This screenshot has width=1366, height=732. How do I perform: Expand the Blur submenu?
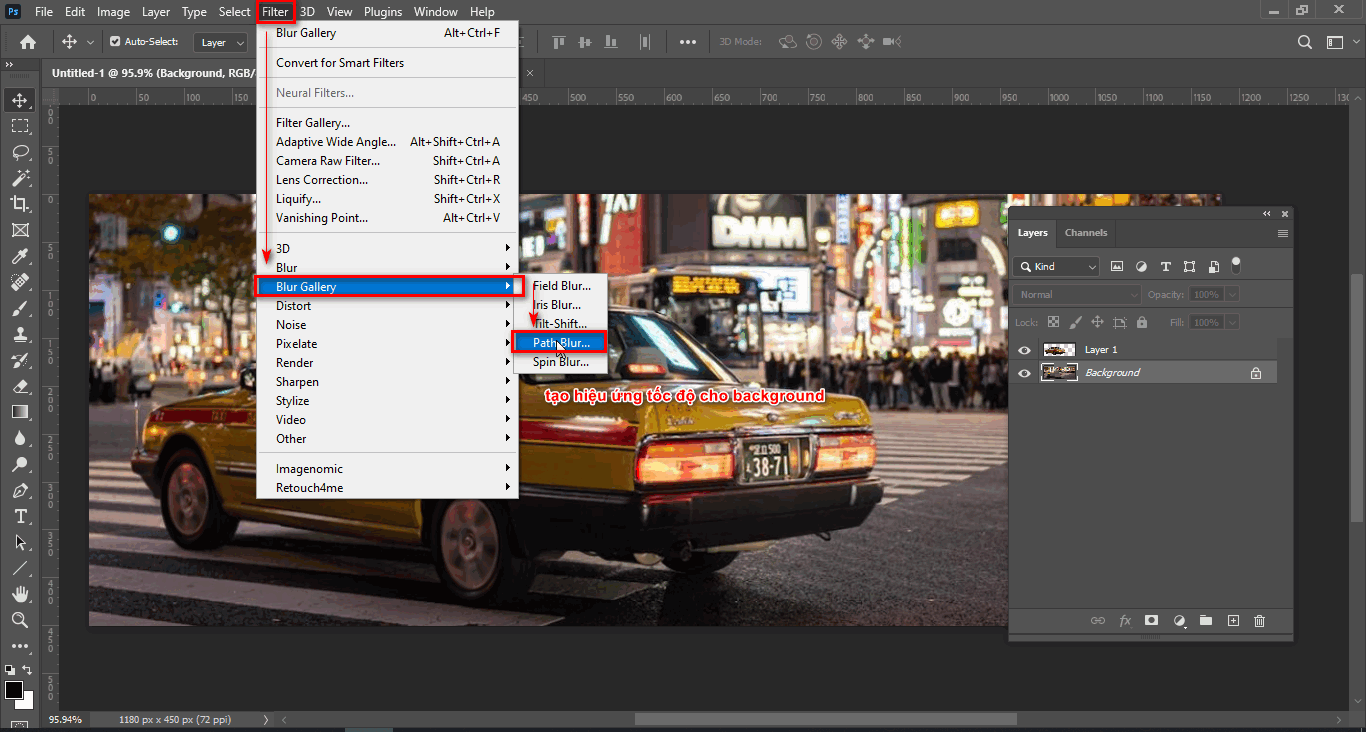290,267
